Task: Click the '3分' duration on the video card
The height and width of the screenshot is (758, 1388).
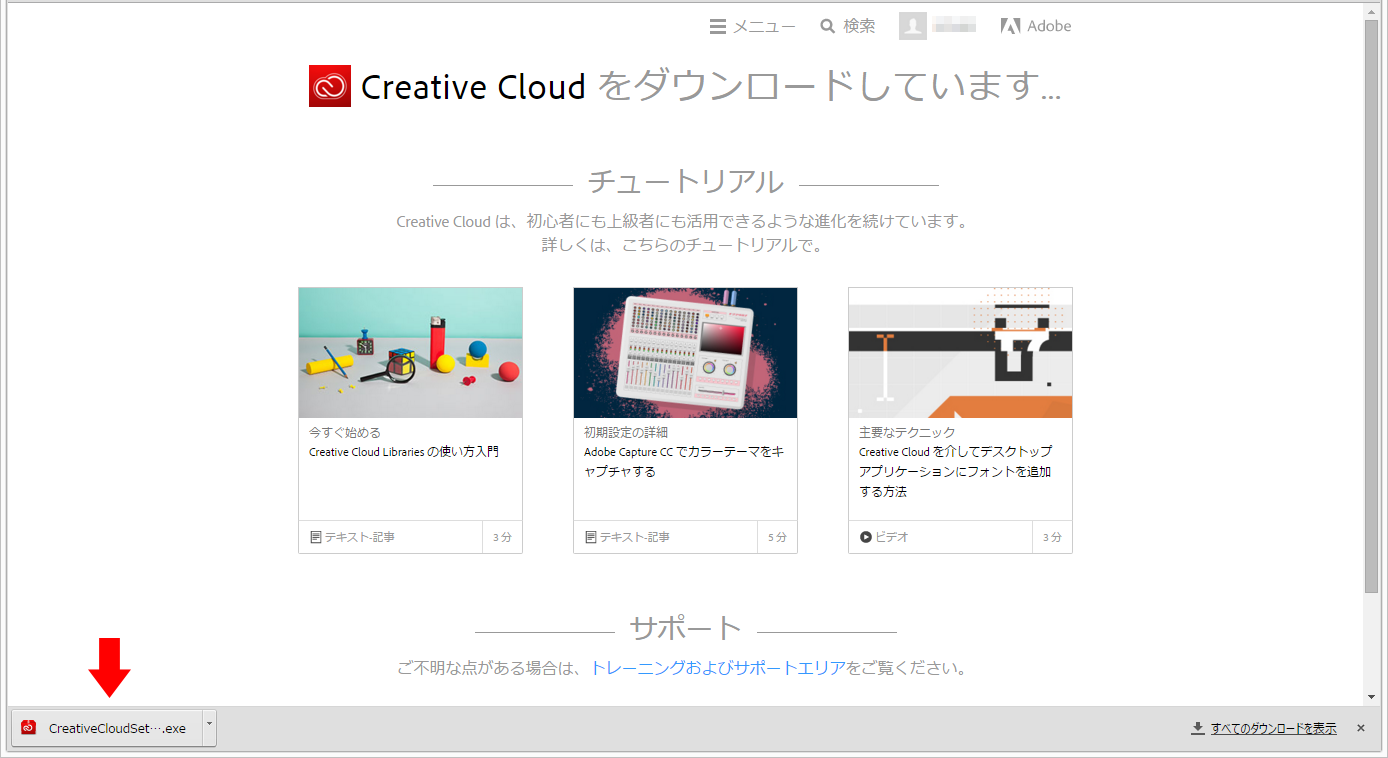Action: (1052, 537)
